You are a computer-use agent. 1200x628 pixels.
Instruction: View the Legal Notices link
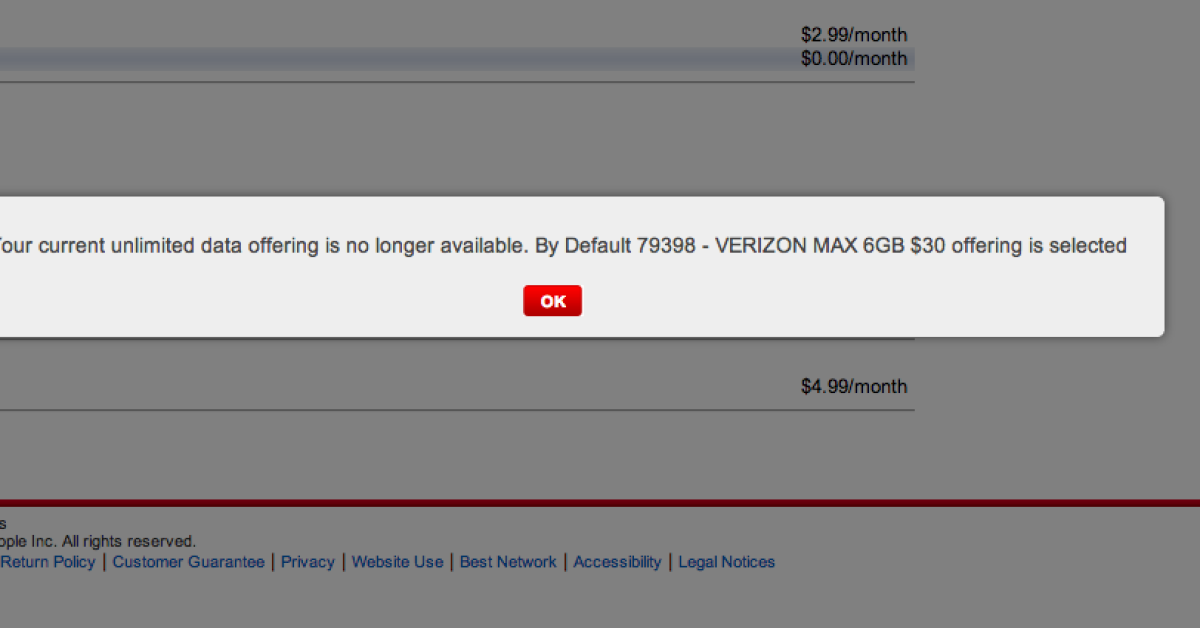726,562
